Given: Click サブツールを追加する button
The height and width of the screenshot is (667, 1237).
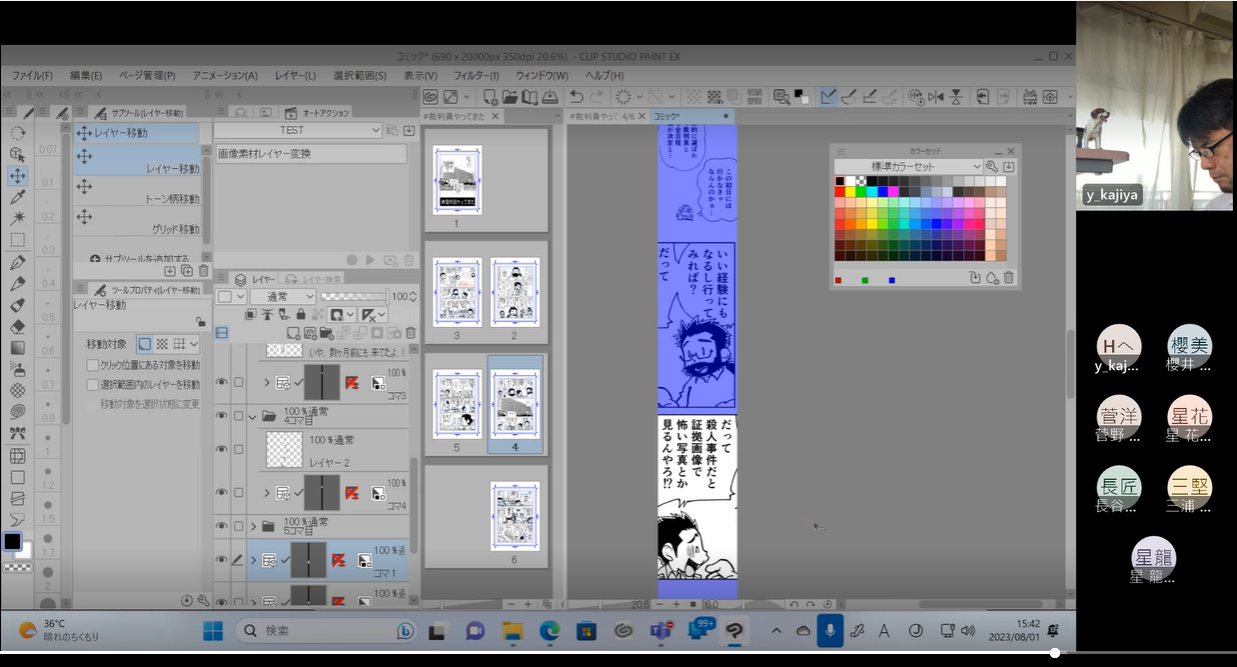Looking at the screenshot, I should tap(140, 258).
